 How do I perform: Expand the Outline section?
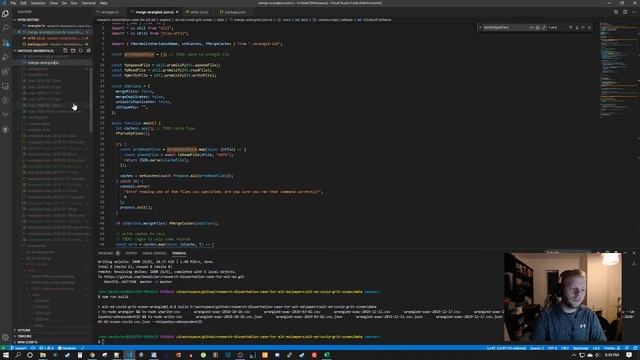[x=53, y=330]
